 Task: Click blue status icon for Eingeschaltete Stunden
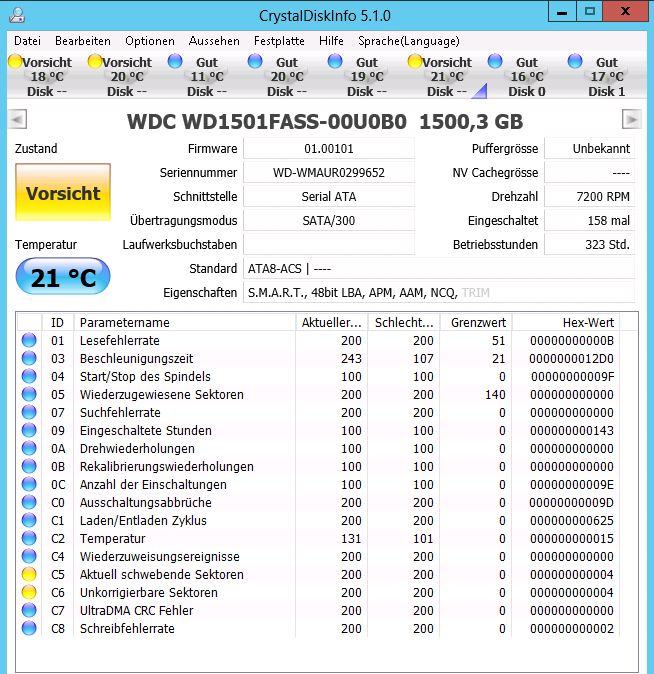coord(29,430)
